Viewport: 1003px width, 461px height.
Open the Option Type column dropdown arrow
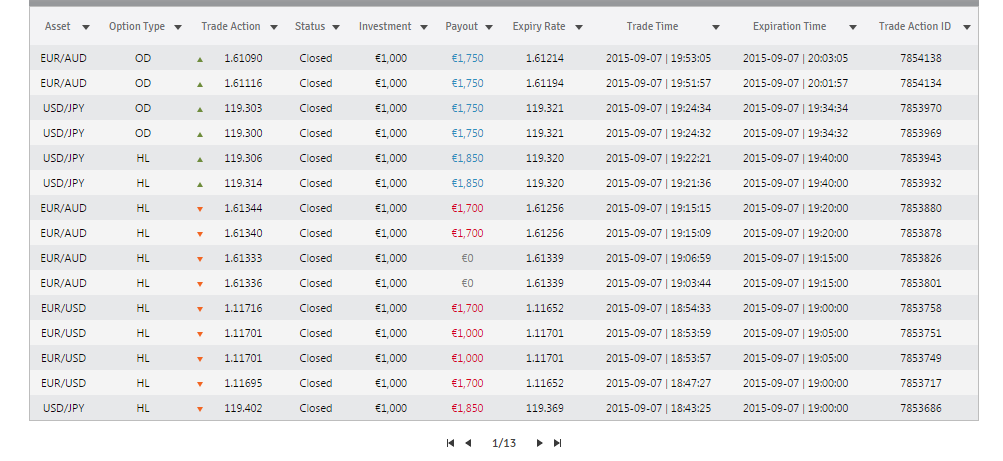click(178, 27)
